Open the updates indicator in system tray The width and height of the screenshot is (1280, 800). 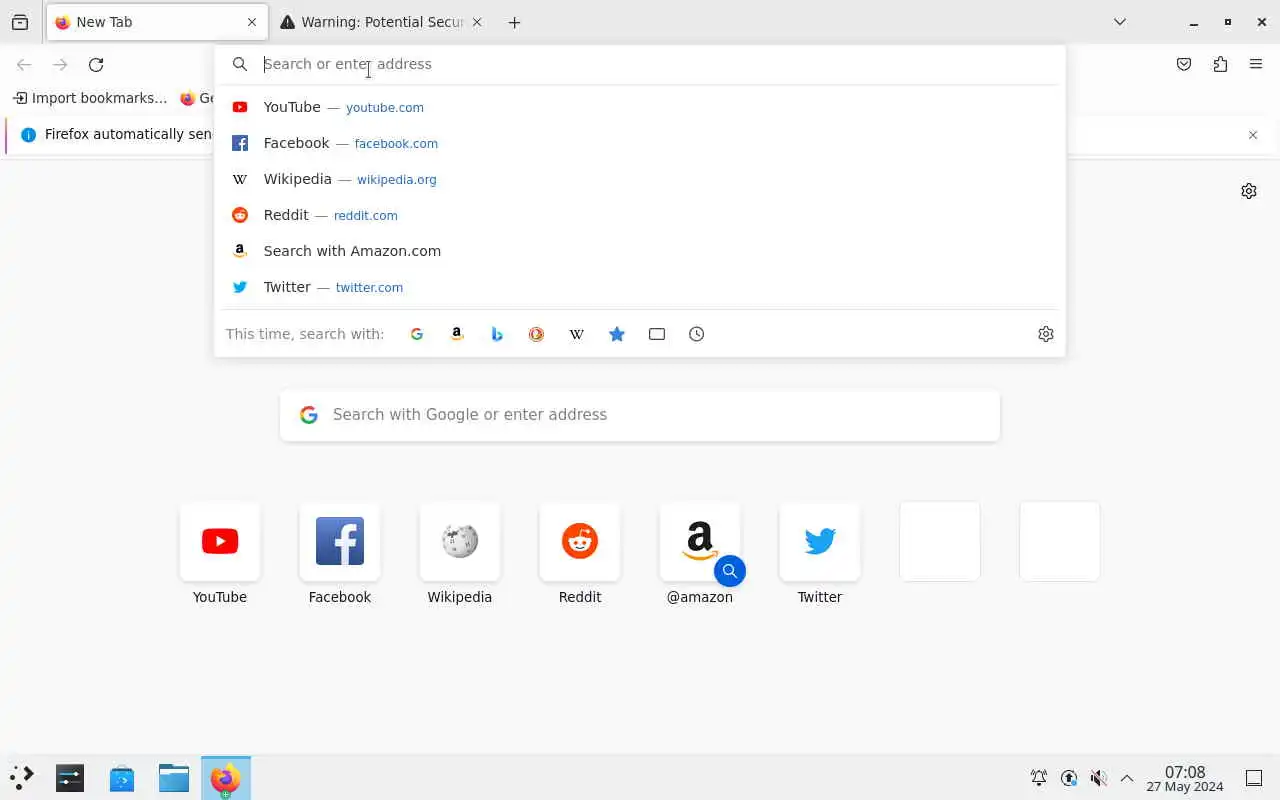(x=1069, y=778)
